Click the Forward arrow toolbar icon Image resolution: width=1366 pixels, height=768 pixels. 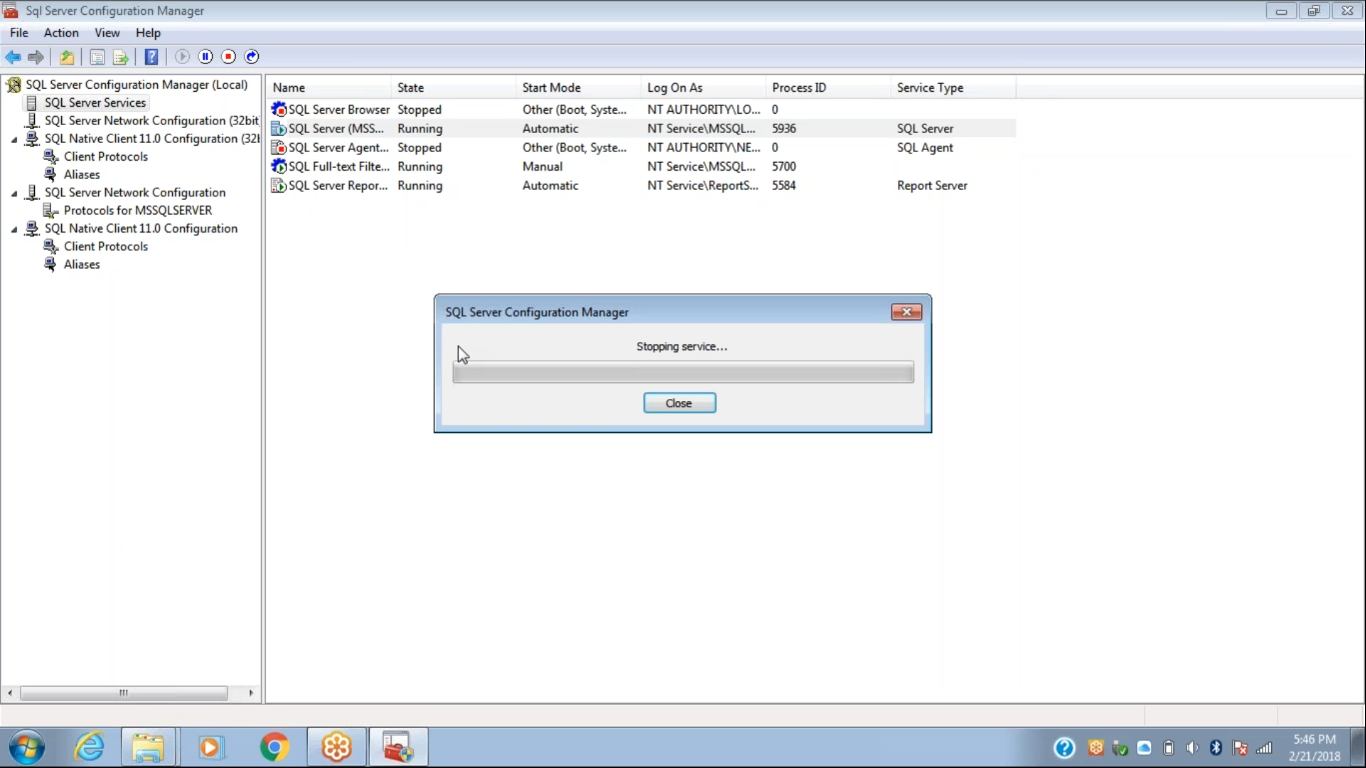pyautogui.click(x=36, y=57)
